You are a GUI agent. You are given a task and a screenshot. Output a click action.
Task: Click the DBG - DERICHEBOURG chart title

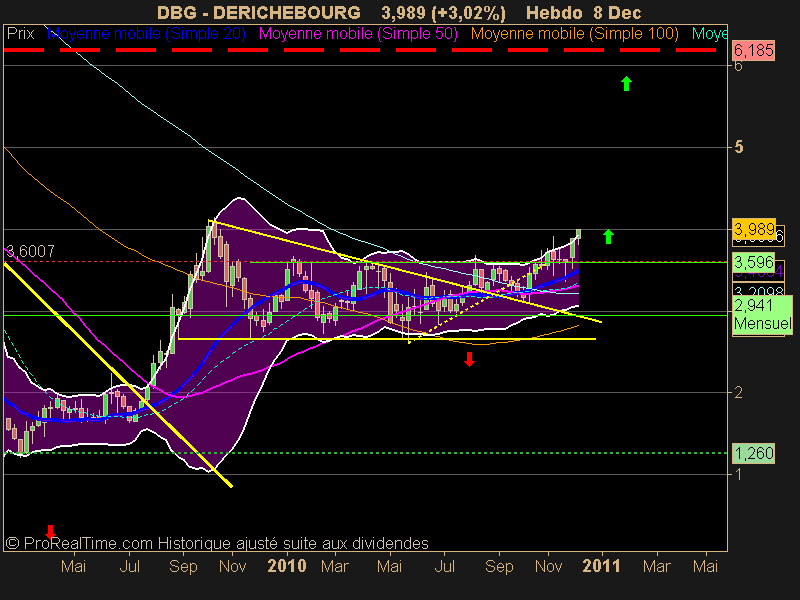(x=259, y=12)
